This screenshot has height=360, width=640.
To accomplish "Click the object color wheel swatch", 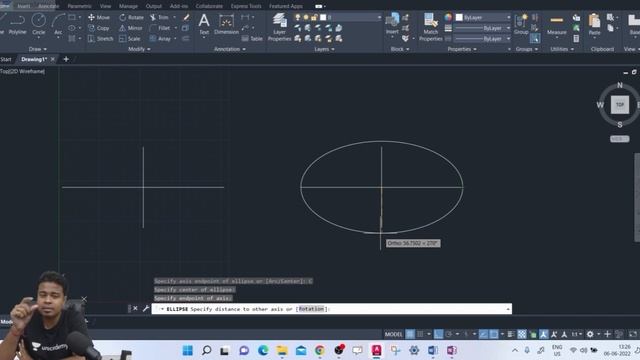I will [x=448, y=17].
